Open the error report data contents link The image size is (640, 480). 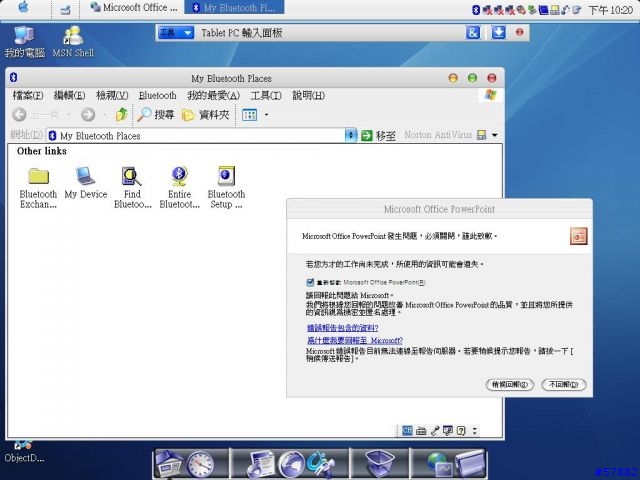pyautogui.click(x=342, y=328)
